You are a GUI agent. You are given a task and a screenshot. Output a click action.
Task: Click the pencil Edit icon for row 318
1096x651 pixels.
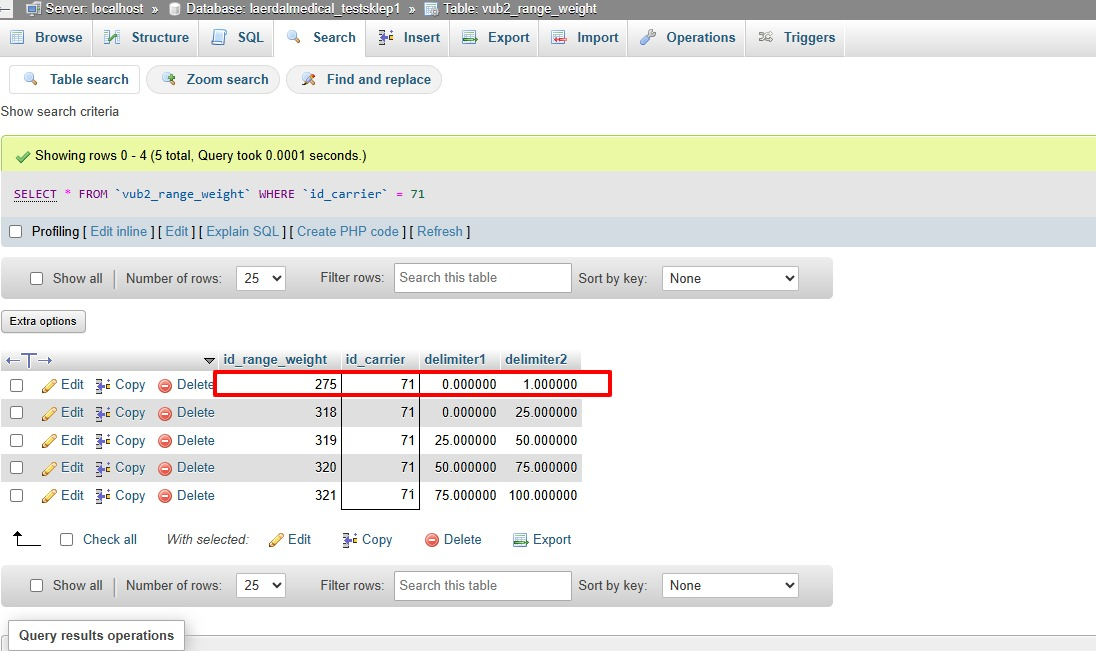click(49, 413)
